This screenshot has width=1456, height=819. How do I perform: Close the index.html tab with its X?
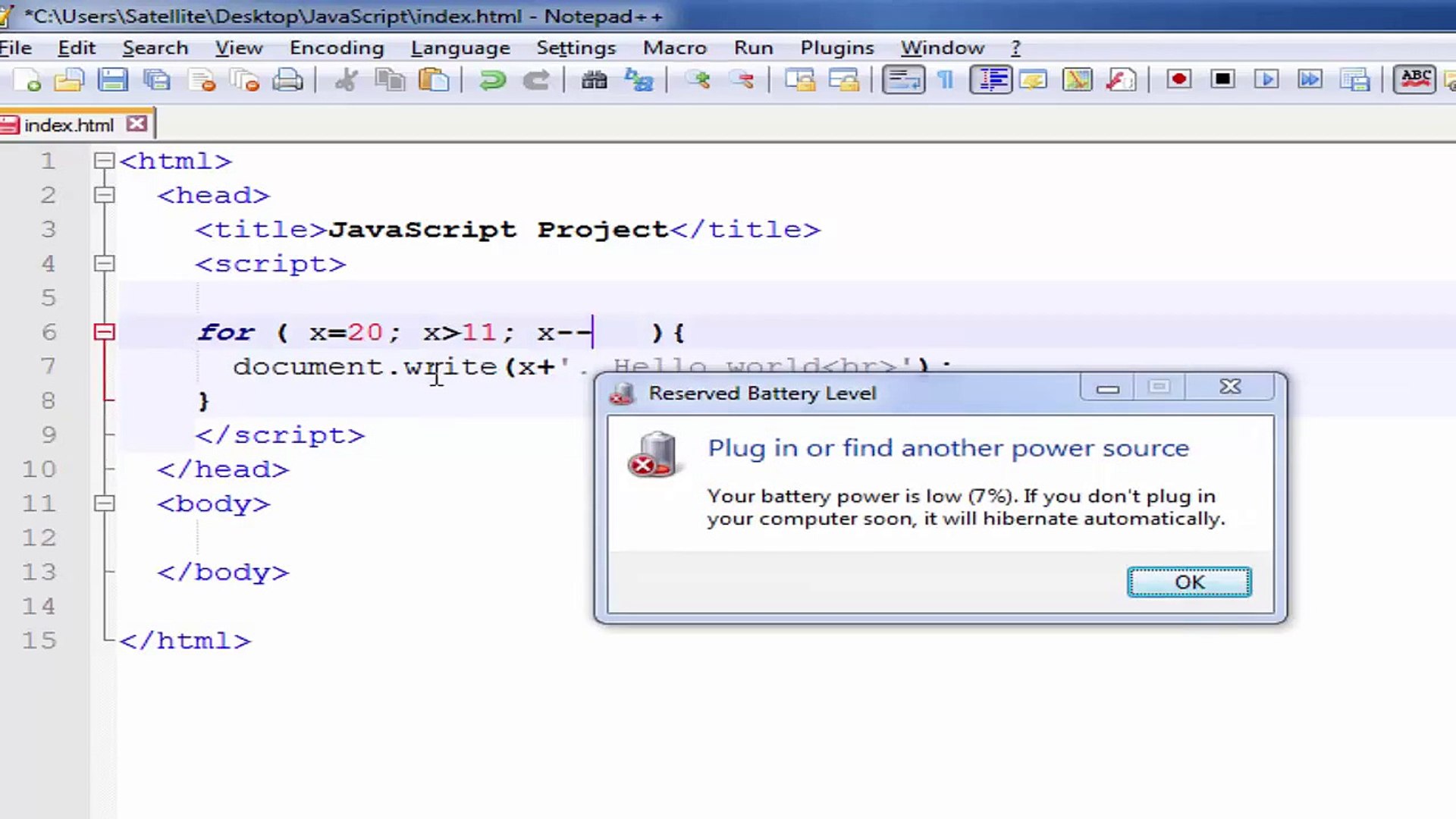[x=137, y=124]
